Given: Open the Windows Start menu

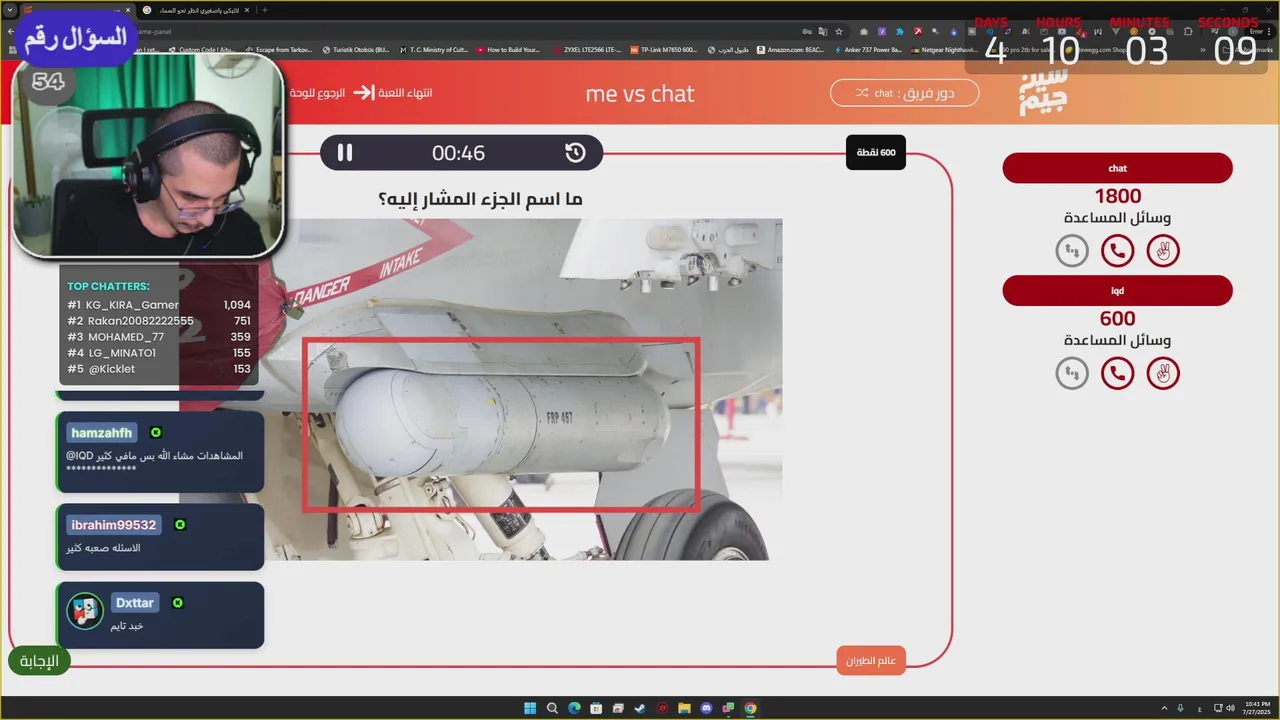Looking at the screenshot, I should coord(530,708).
